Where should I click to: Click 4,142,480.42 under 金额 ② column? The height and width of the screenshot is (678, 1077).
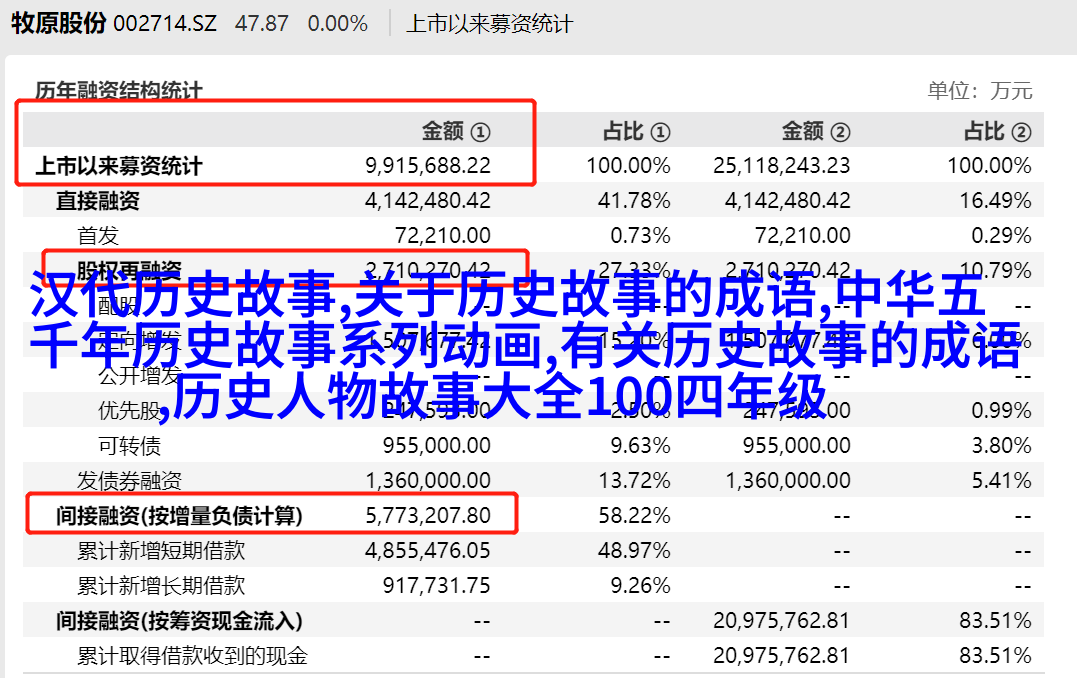(789, 201)
